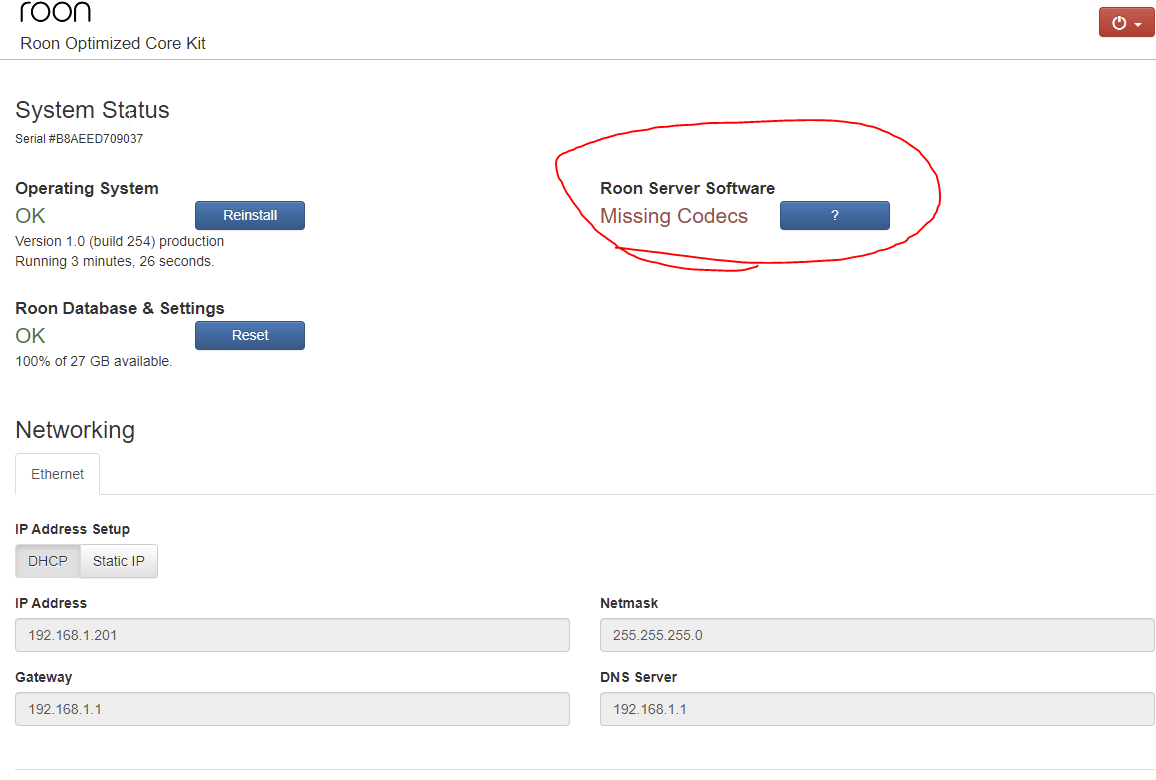
Task: Click the Netmask field 255.255.255.0
Action: tap(877, 635)
